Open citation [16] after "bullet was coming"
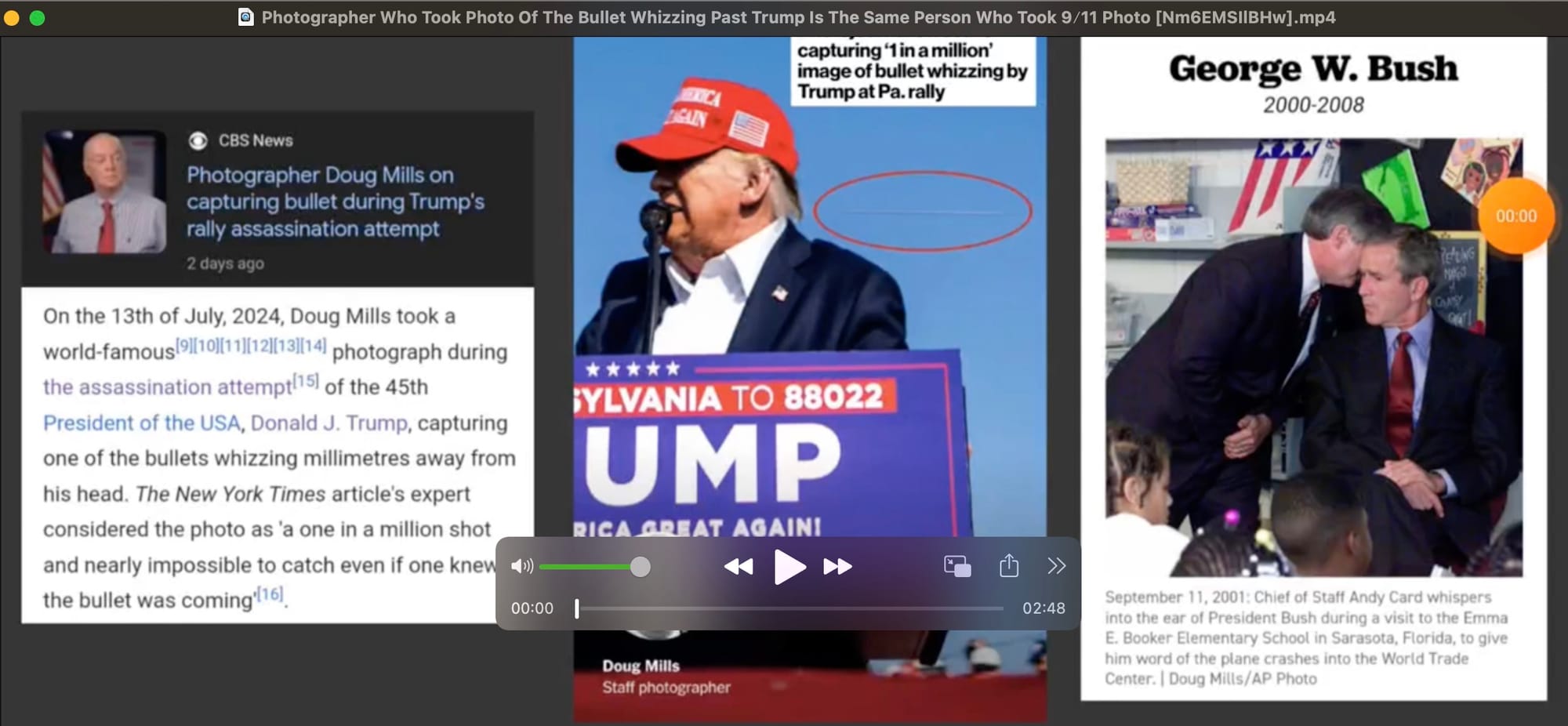 (x=270, y=594)
